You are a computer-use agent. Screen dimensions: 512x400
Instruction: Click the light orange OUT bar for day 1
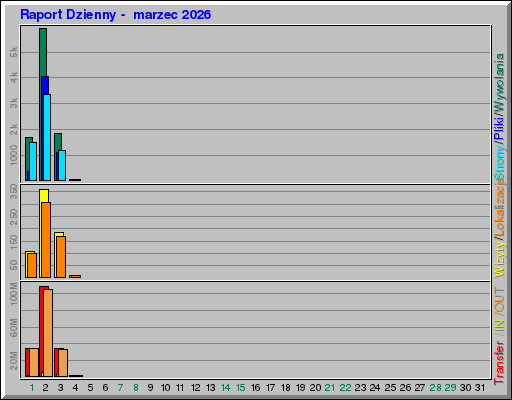coord(34,362)
